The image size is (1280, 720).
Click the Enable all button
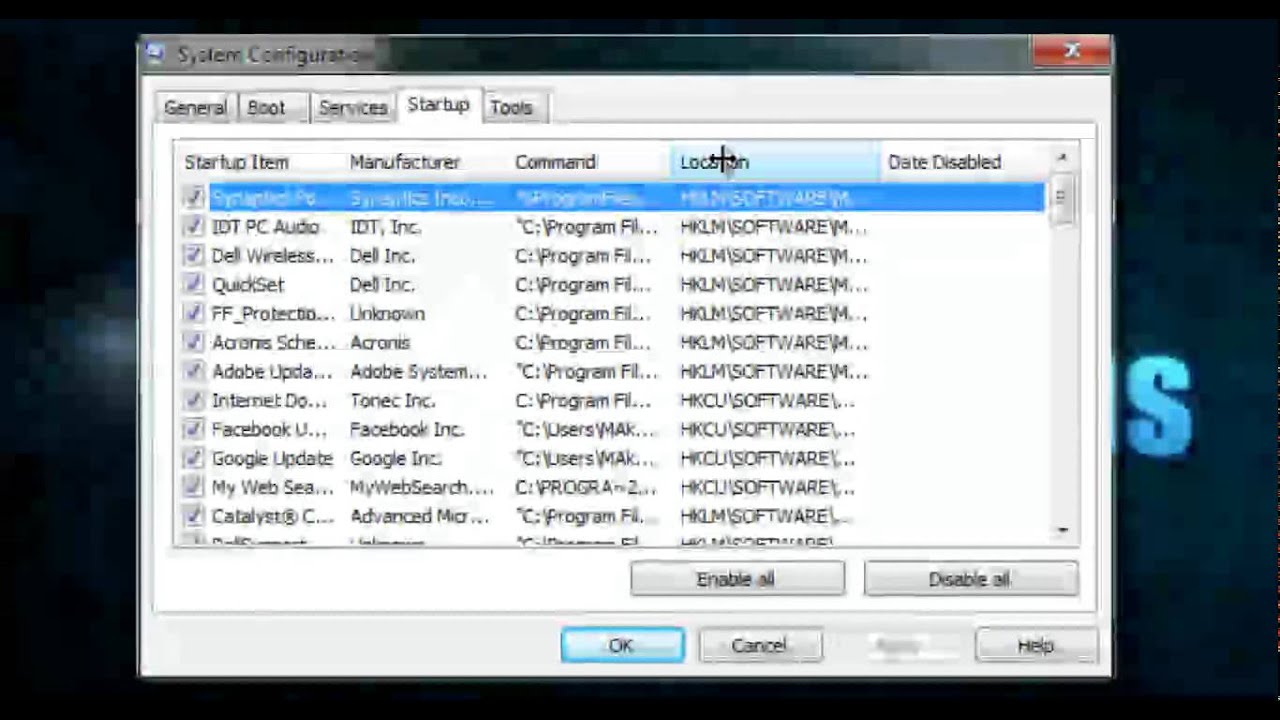737,579
